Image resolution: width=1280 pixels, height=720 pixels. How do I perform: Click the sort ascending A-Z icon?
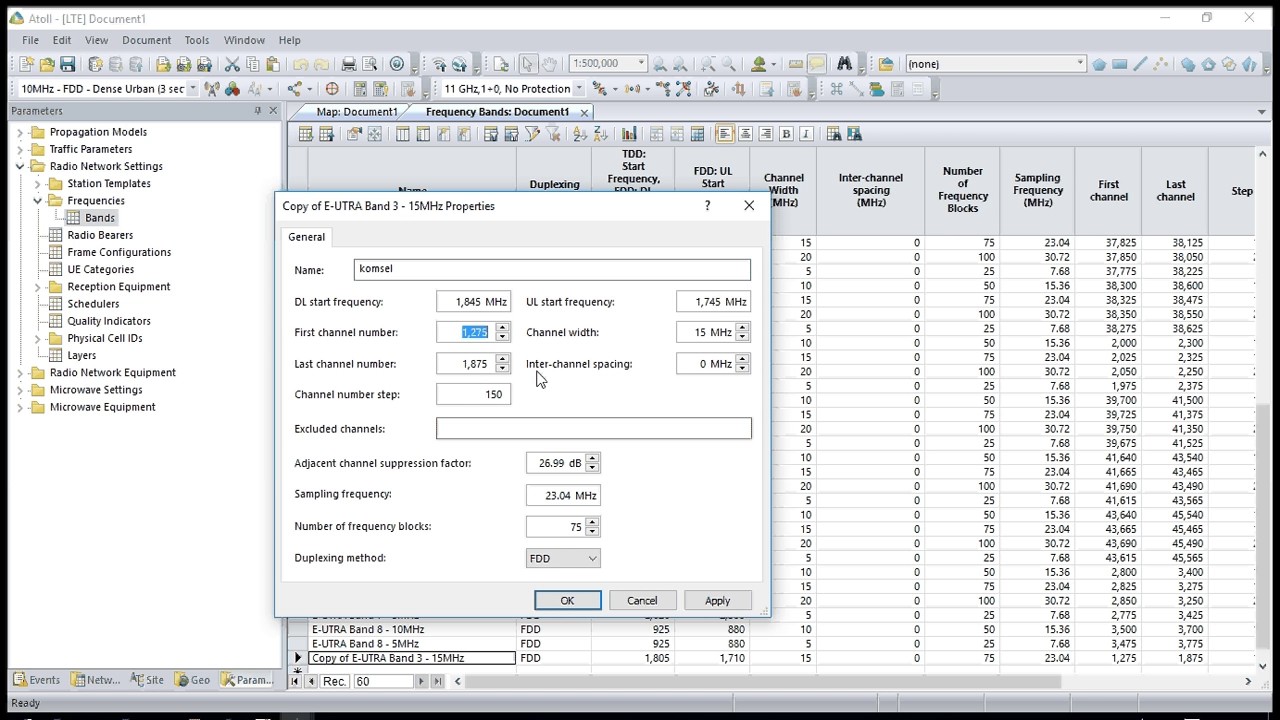[x=580, y=134]
